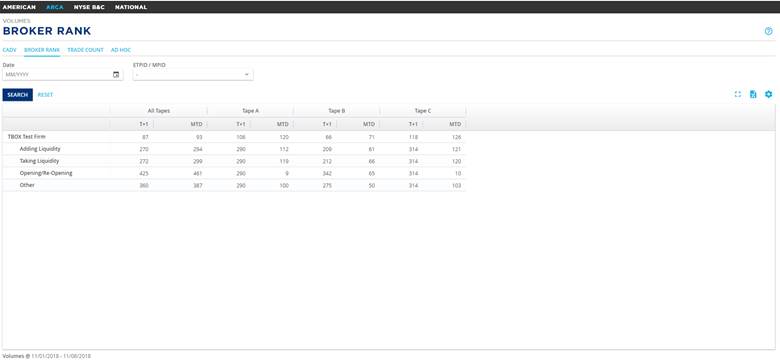780x361 pixels.
Task: Click the fullscreen expand icon
Action: coord(738,94)
